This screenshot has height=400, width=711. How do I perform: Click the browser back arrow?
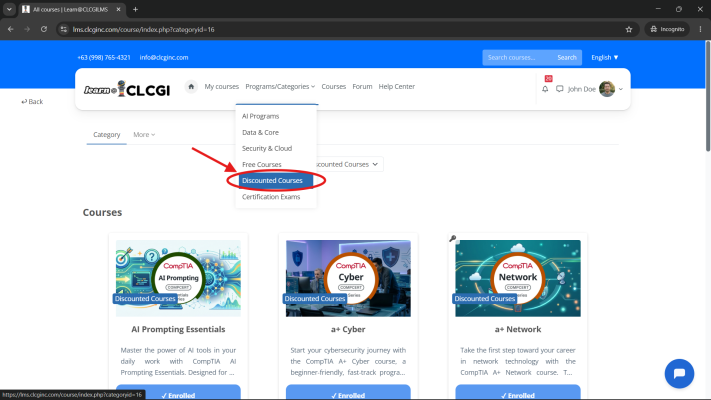[x=10, y=29]
